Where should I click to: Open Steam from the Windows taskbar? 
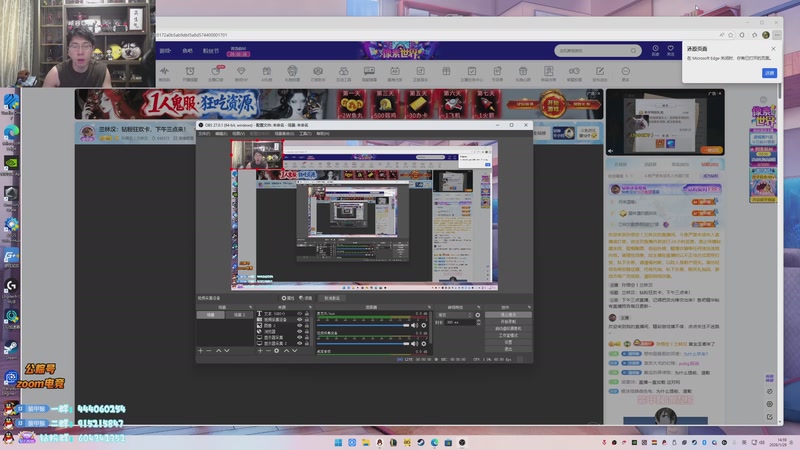click(420, 442)
